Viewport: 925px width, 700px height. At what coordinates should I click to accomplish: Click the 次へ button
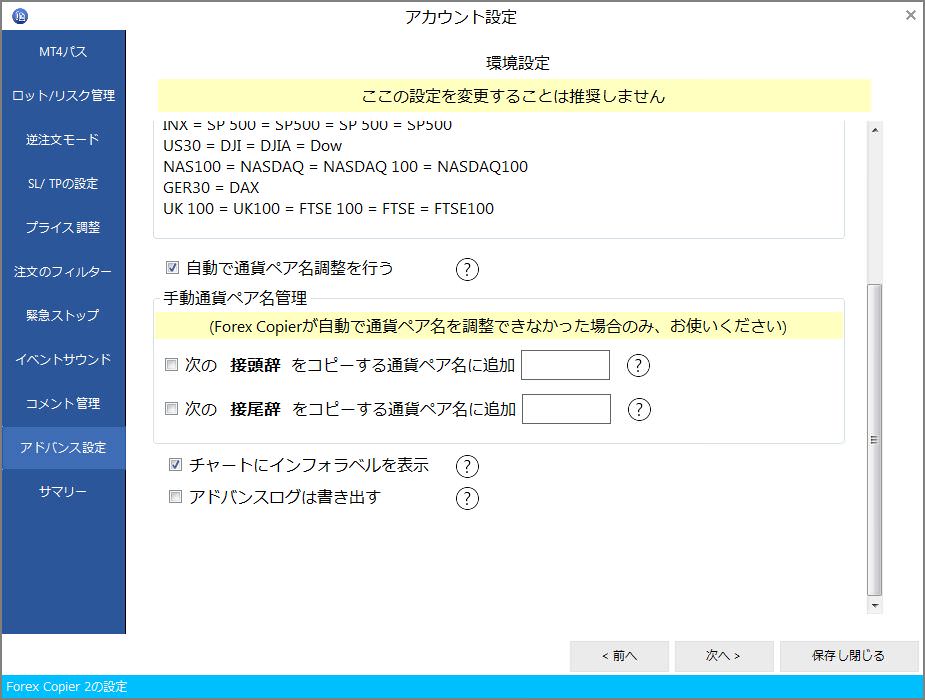[x=724, y=655]
